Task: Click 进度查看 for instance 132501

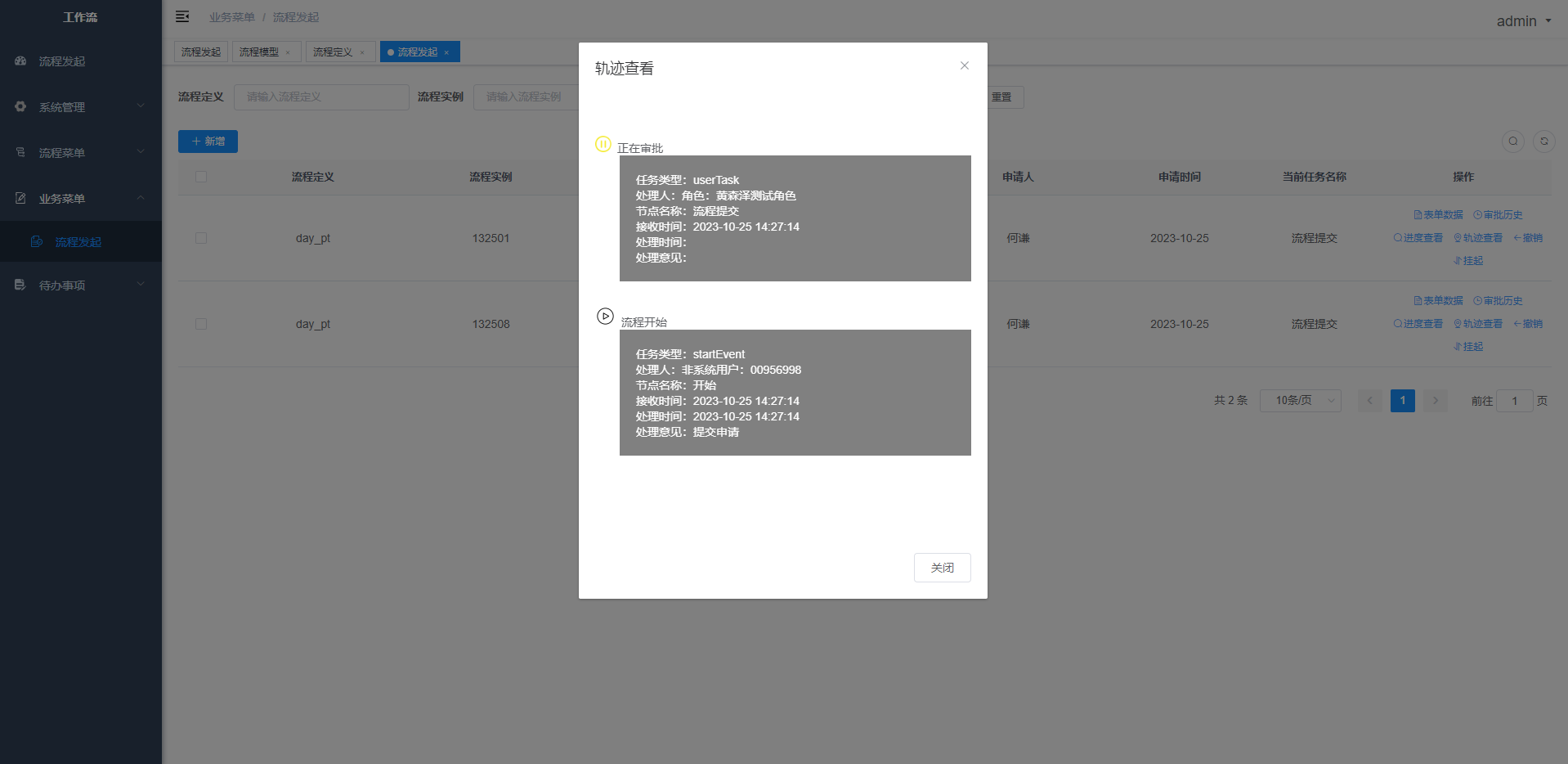Action: (1418, 238)
